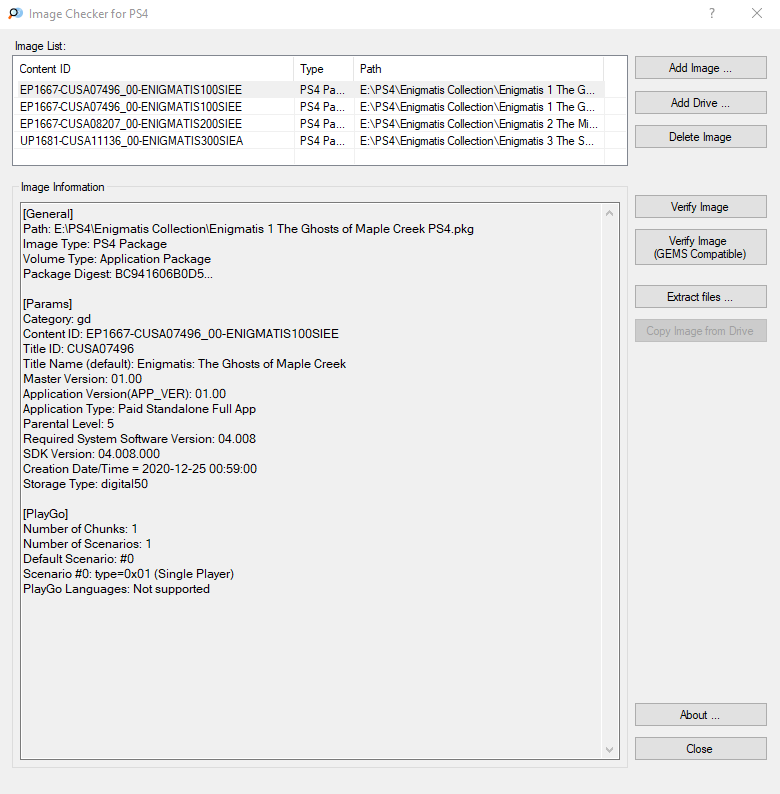Click the Default Scenario: #0 line
The image size is (780, 794).
79,559
